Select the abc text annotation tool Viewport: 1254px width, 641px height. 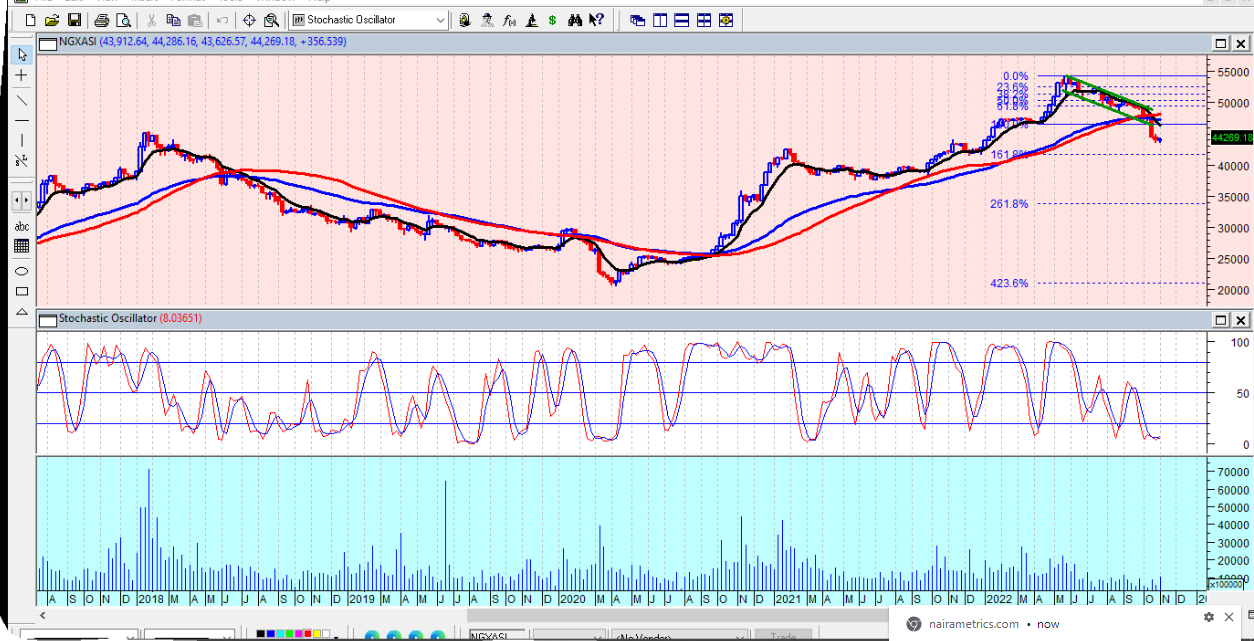(21, 227)
